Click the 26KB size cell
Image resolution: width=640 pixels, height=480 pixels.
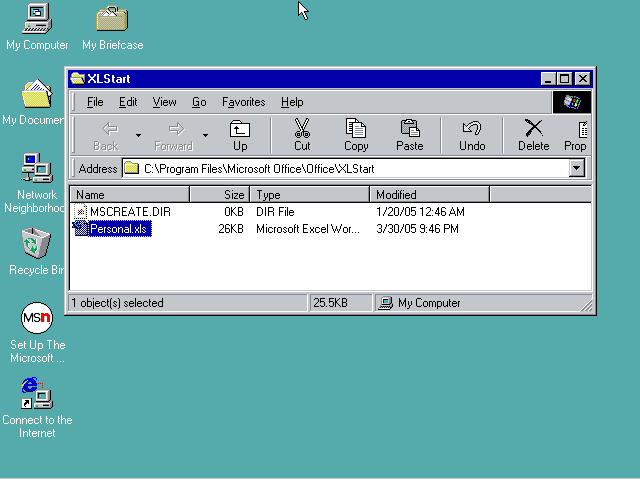[x=231, y=229]
